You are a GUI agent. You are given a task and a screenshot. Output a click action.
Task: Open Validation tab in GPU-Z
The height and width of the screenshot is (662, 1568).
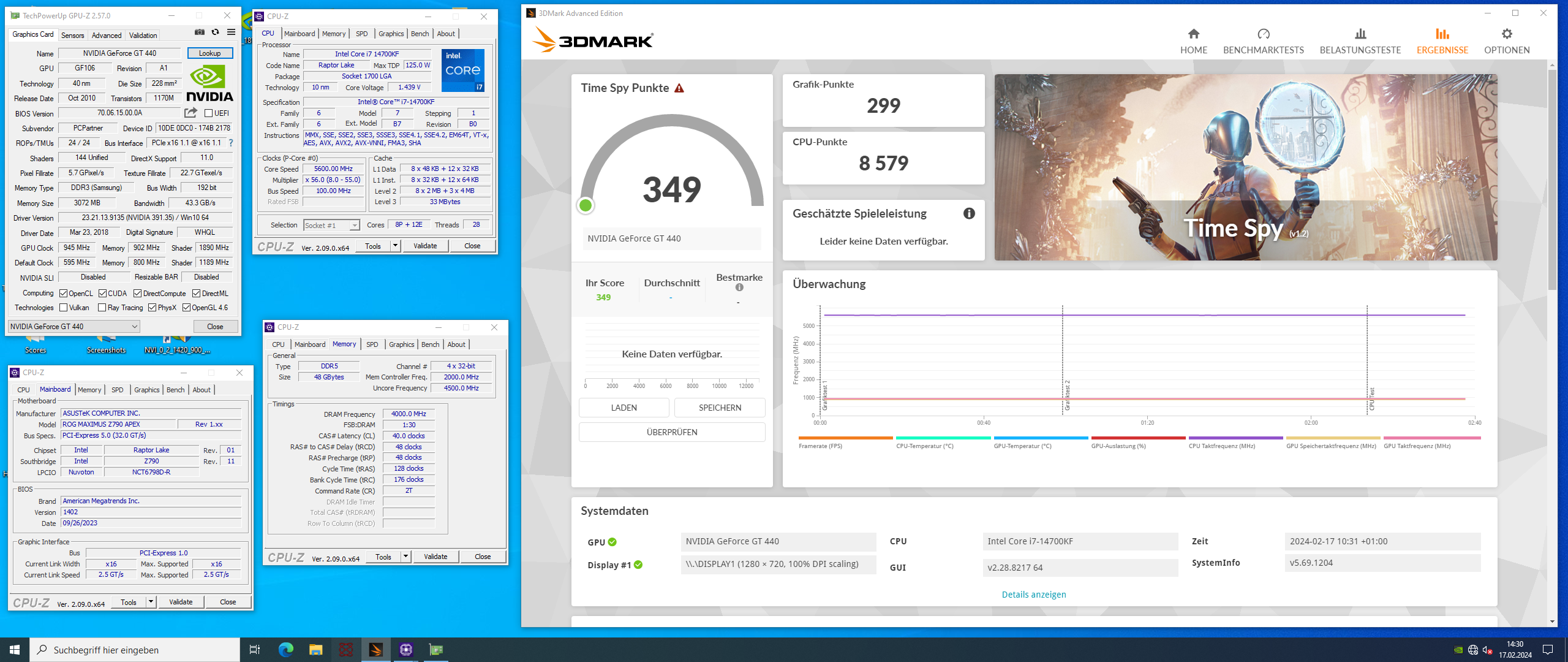coord(143,35)
